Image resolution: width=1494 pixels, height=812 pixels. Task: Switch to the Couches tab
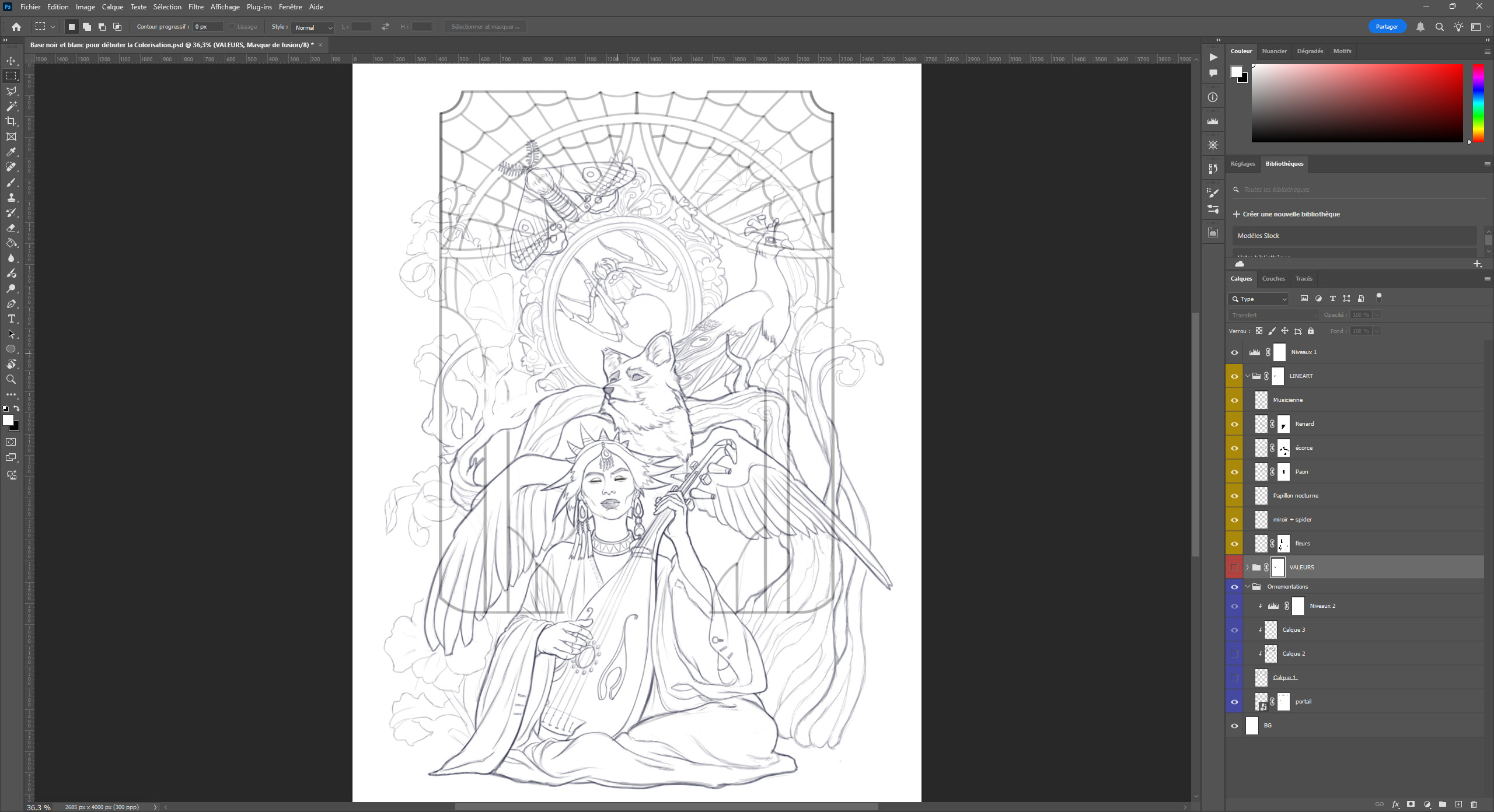(x=1273, y=279)
